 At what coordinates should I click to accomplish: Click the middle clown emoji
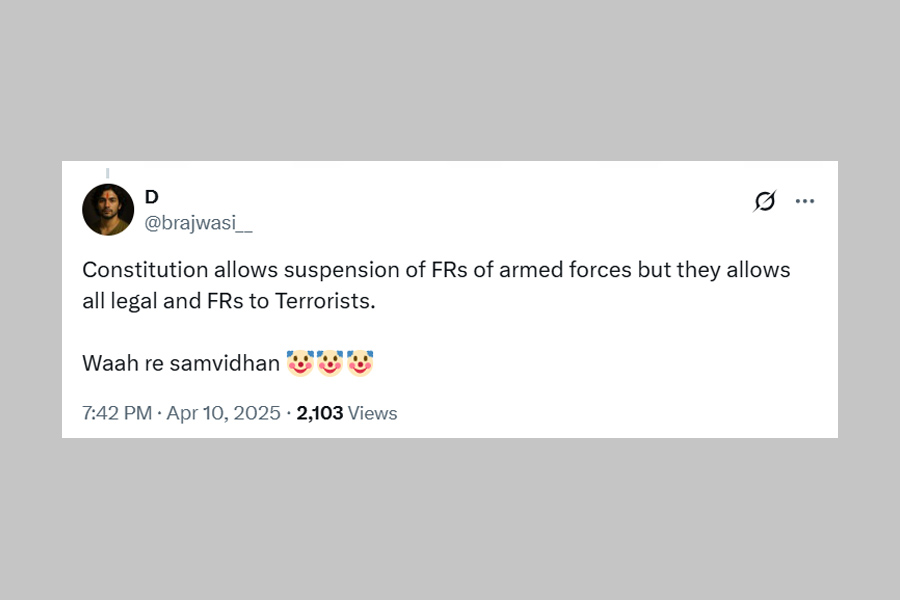(330, 364)
